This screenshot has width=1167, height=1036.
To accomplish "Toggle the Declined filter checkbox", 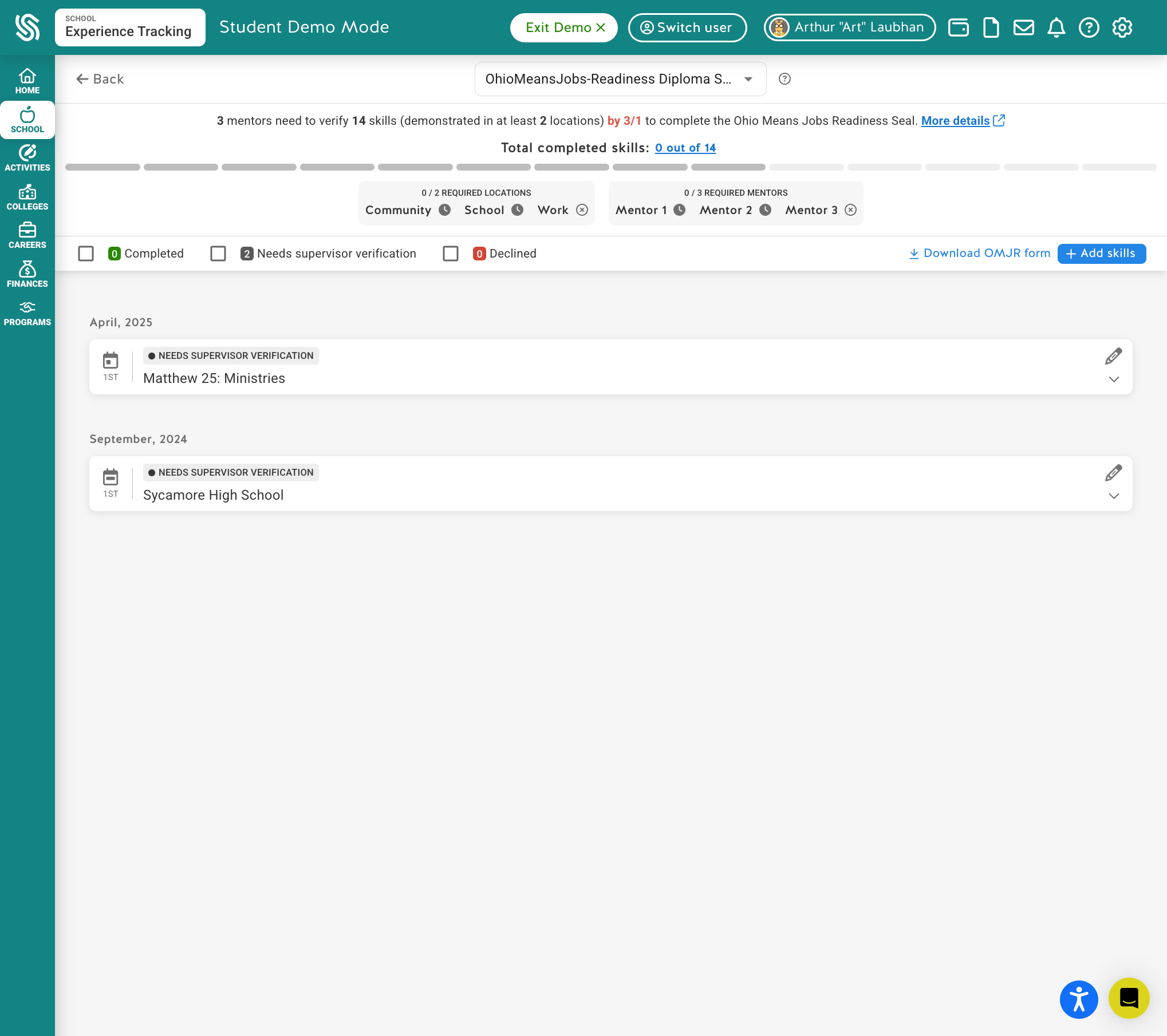I will (451, 254).
